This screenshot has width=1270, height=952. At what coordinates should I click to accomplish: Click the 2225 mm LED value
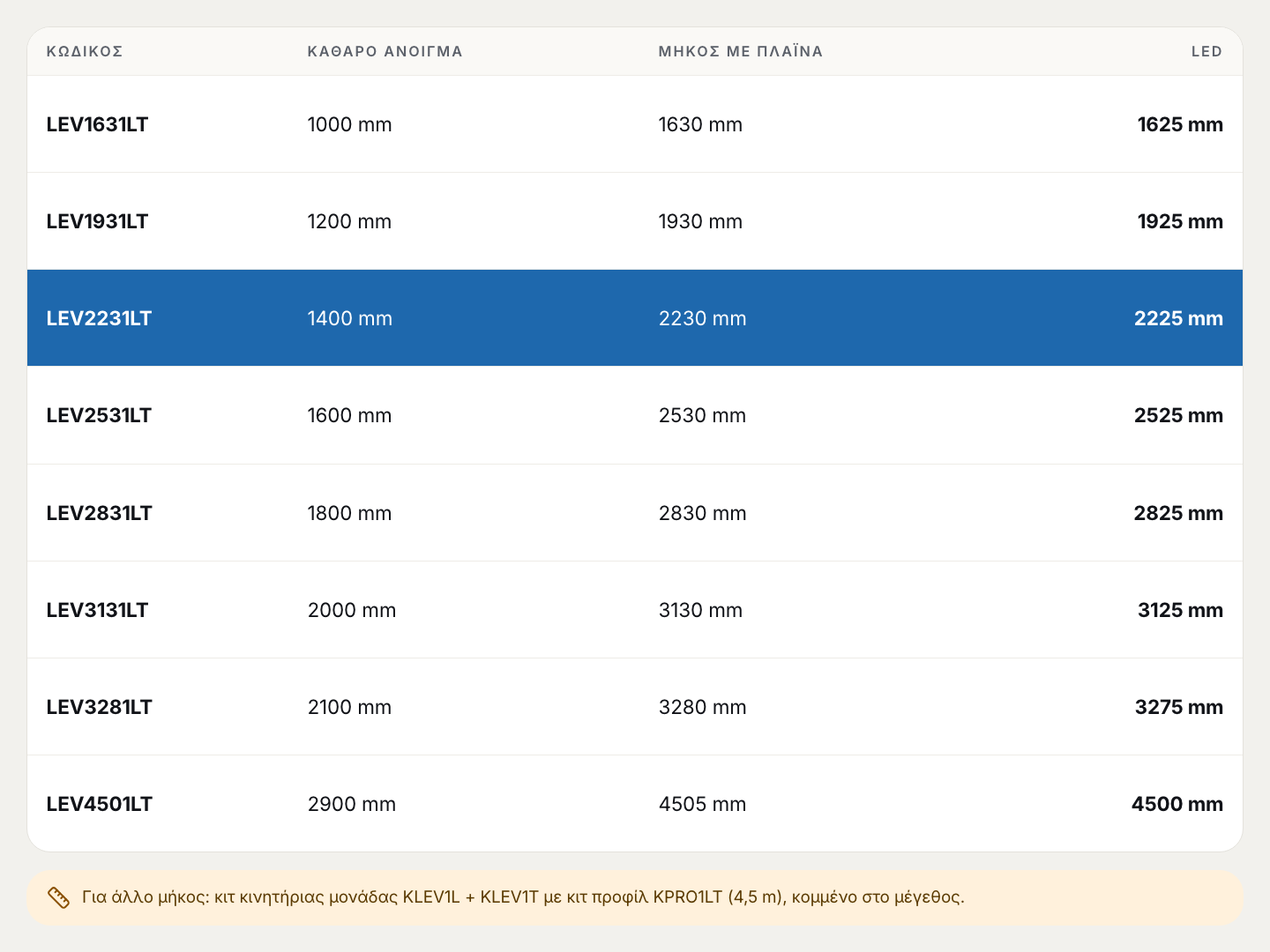1178,318
